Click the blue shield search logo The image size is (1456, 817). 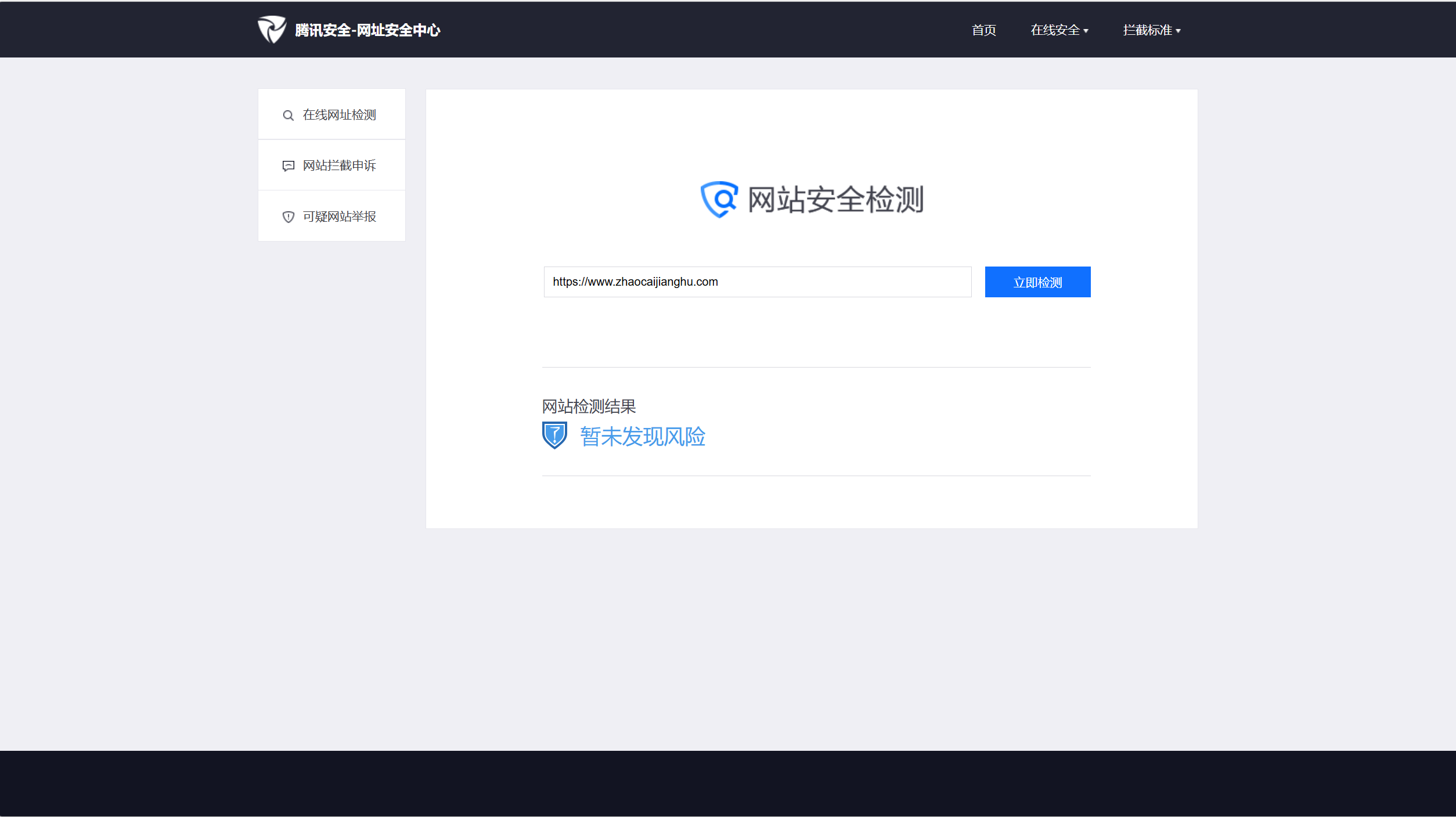click(x=719, y=199)
